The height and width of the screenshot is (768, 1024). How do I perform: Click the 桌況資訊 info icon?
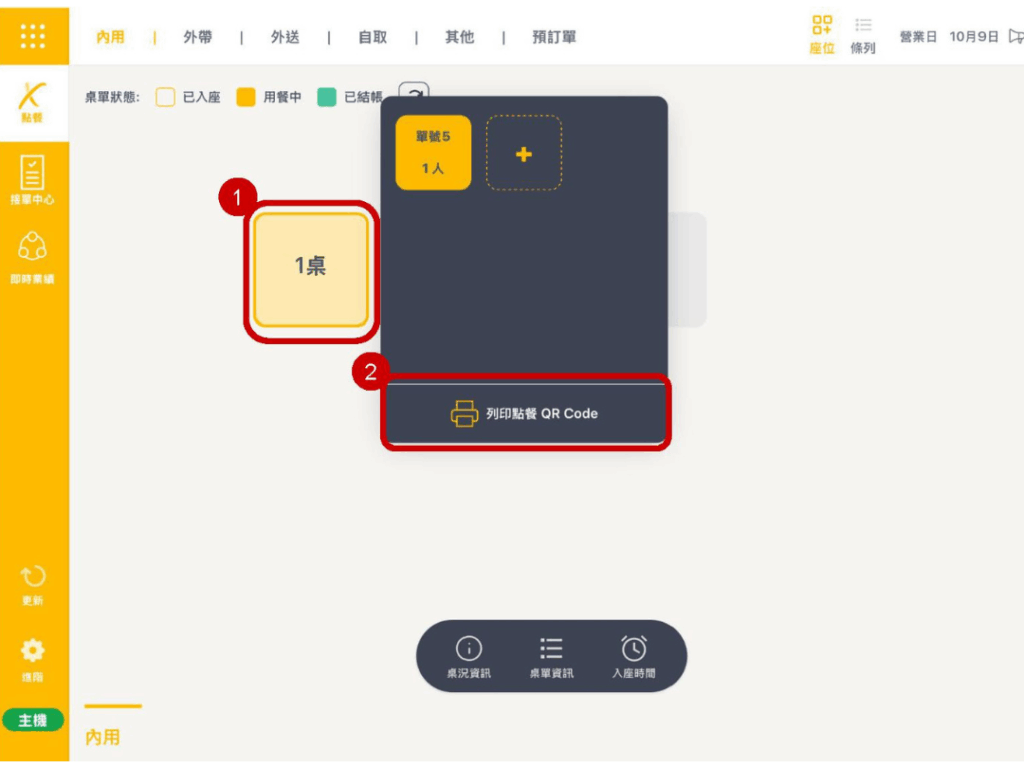[x=468, y=657]
